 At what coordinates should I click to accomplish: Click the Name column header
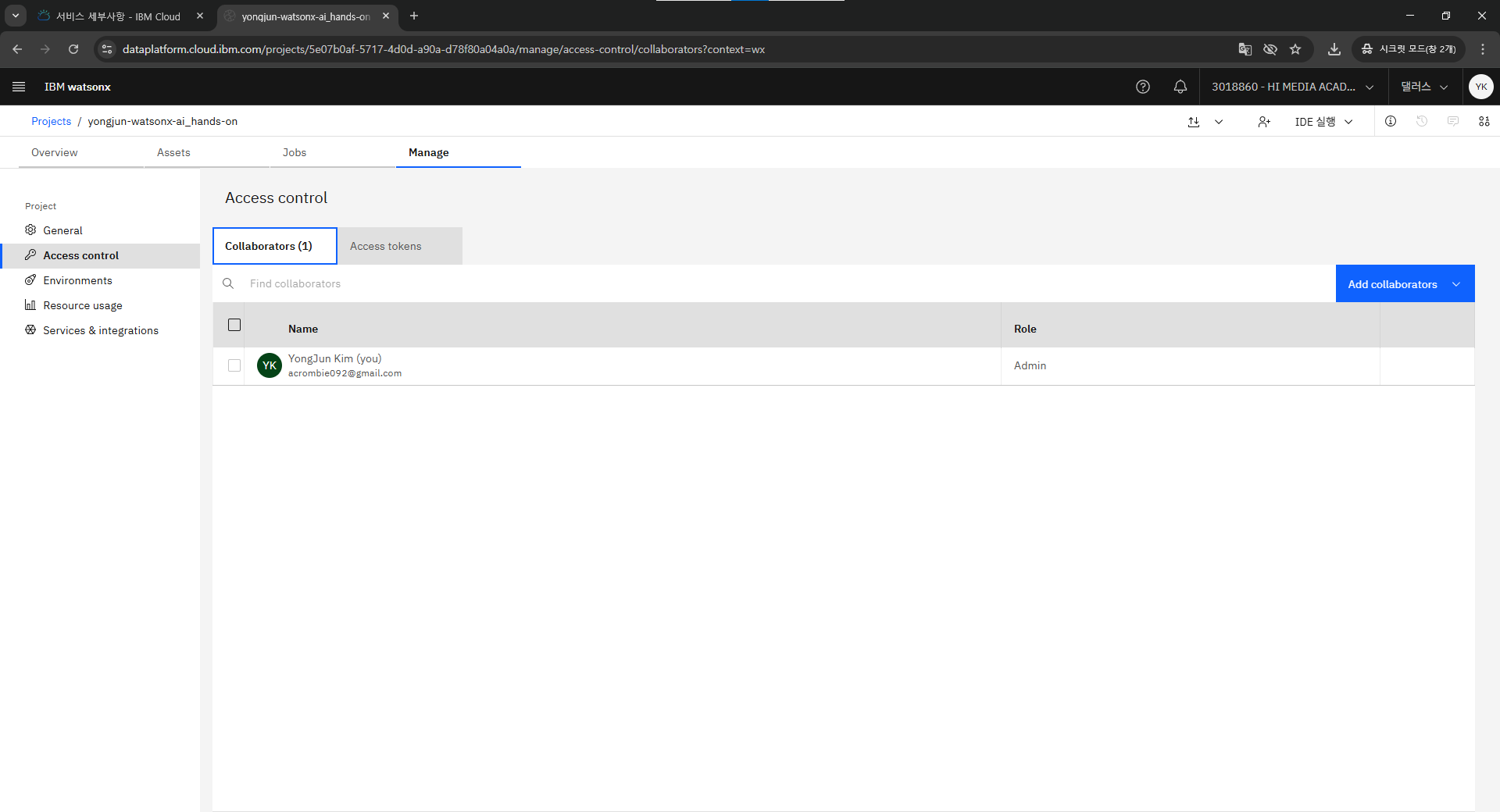point(303,329)
